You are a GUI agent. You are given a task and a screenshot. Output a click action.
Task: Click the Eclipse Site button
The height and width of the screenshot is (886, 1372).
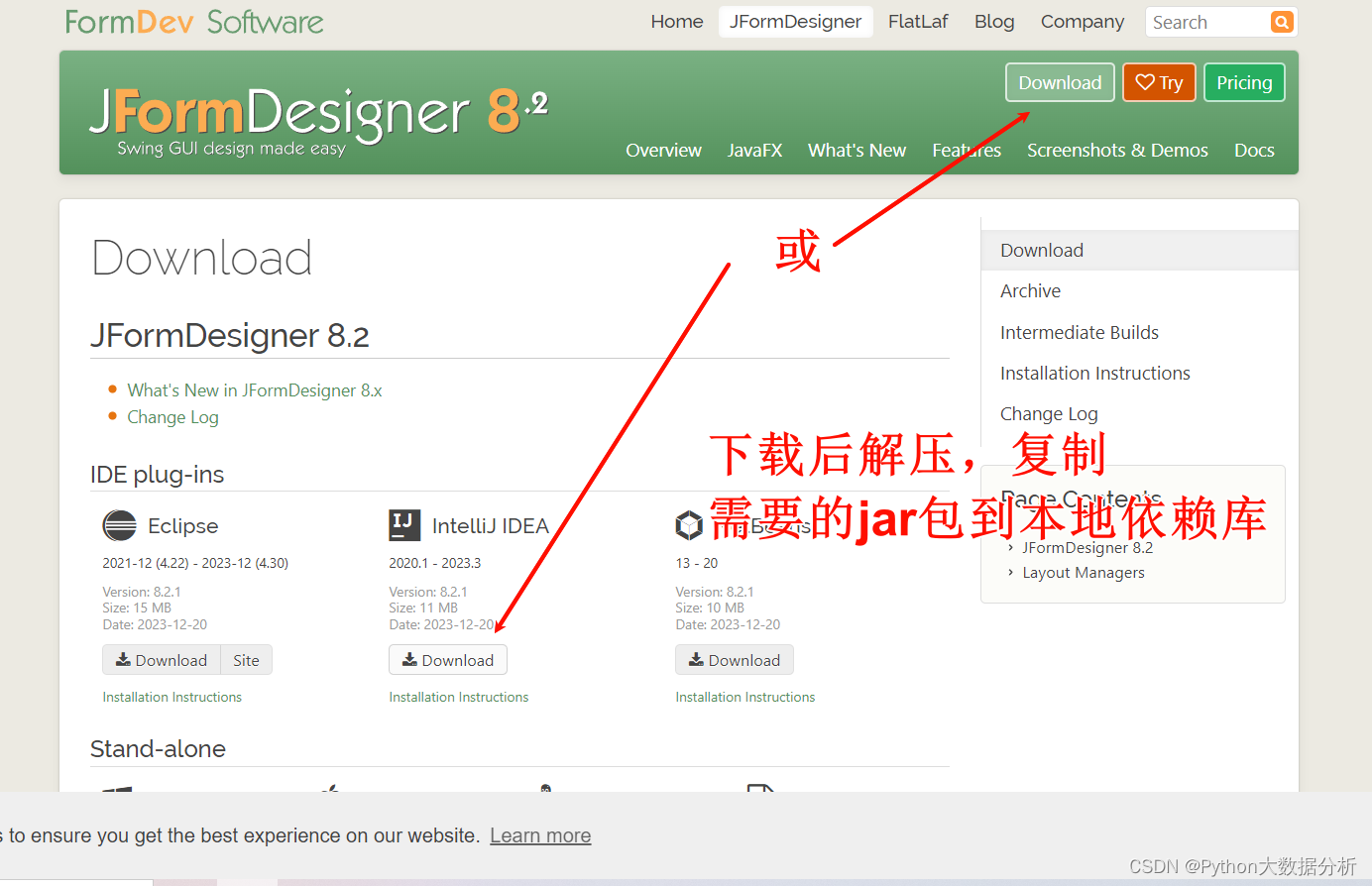coord(246,660)
